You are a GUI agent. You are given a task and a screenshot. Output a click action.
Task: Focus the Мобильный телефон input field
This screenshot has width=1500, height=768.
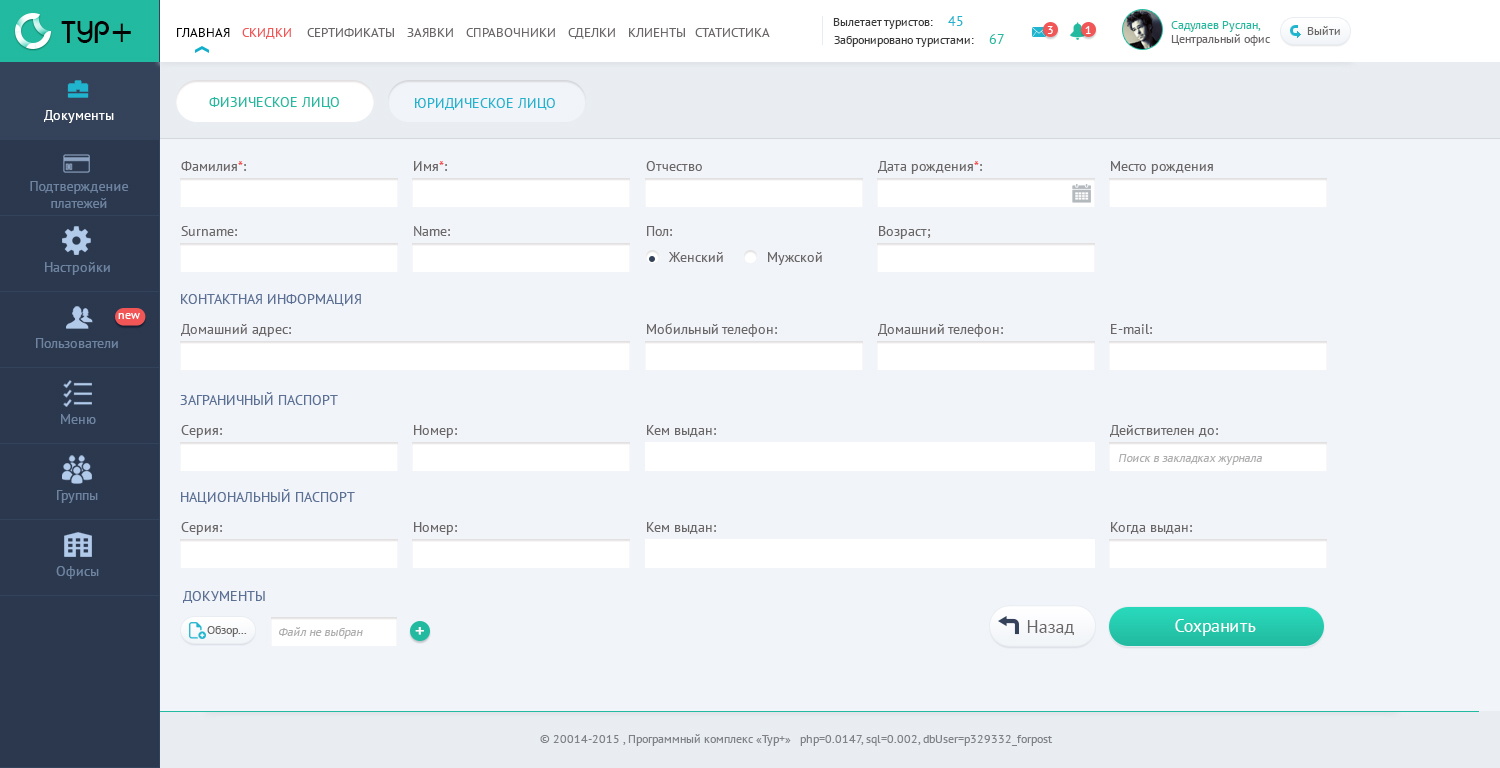[754, 356]
